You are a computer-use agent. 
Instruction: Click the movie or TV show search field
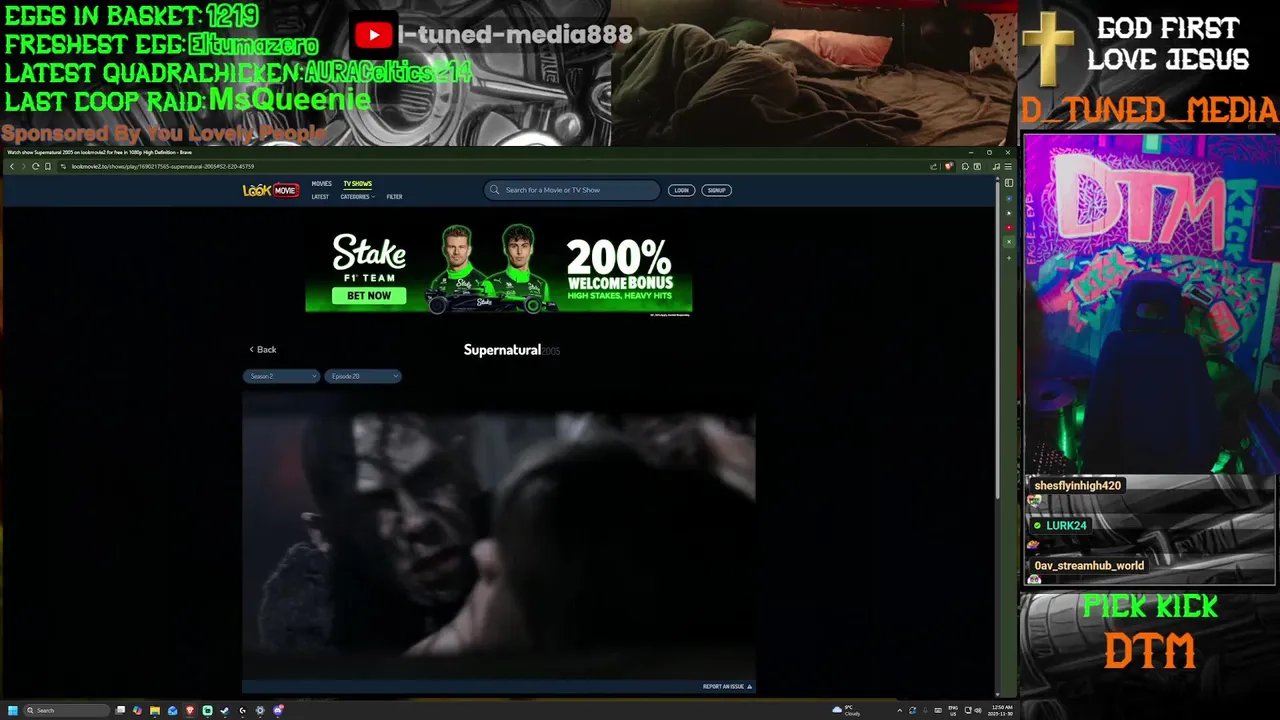click(x=572, y=190)
